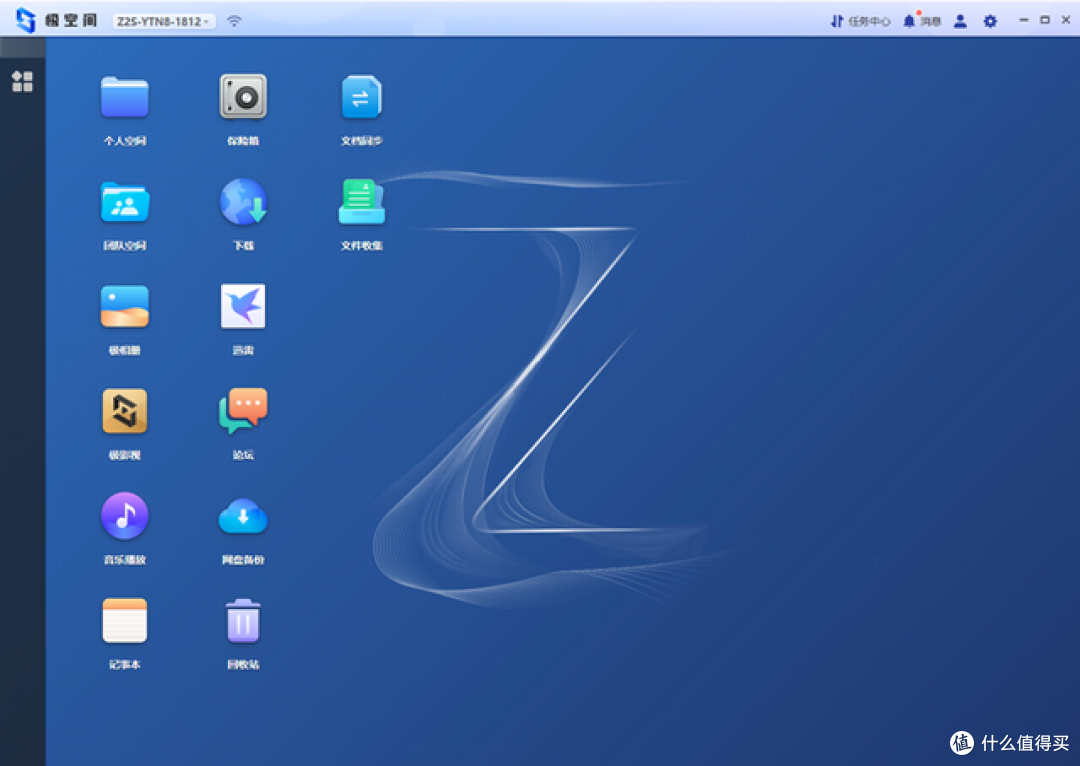The image size is (1080, 766).
Task: Open the 任务中心 task center
Action: pos(860,21)
